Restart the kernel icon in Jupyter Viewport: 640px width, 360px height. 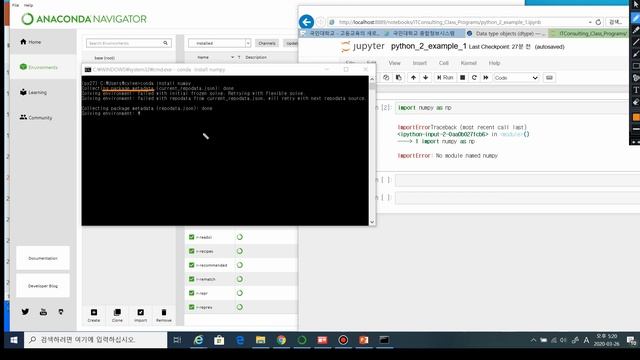(474, 78)
